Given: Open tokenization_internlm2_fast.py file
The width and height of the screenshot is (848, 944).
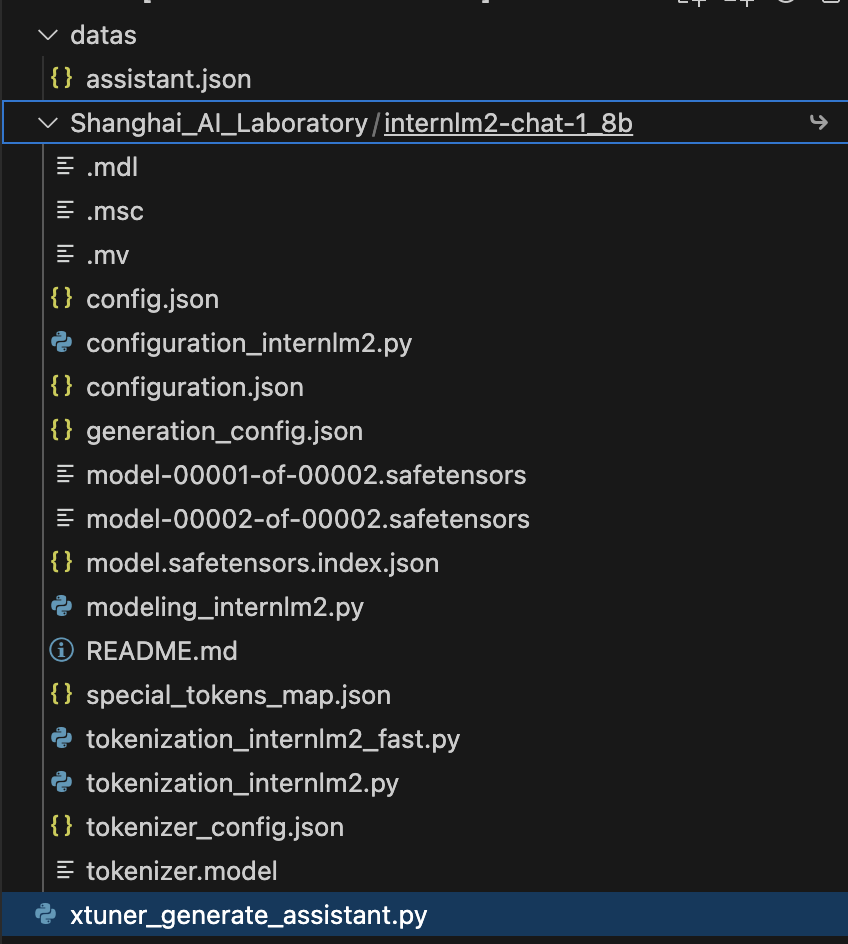Looking at the screenshot, I should coord(273,739).
